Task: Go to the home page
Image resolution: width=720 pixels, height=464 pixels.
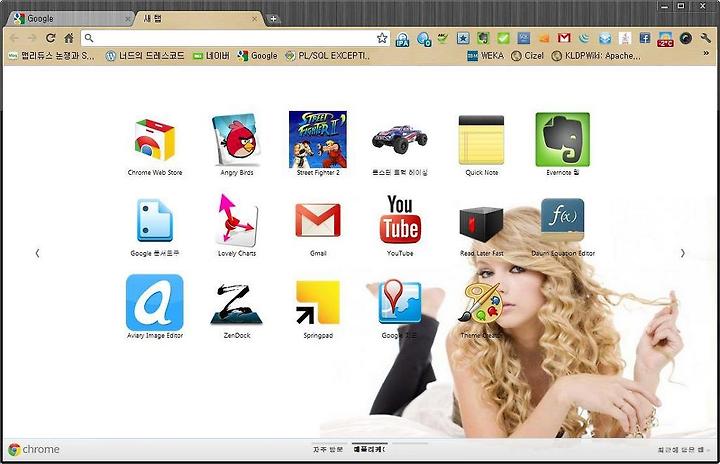Action: click(x=69, y=38)
